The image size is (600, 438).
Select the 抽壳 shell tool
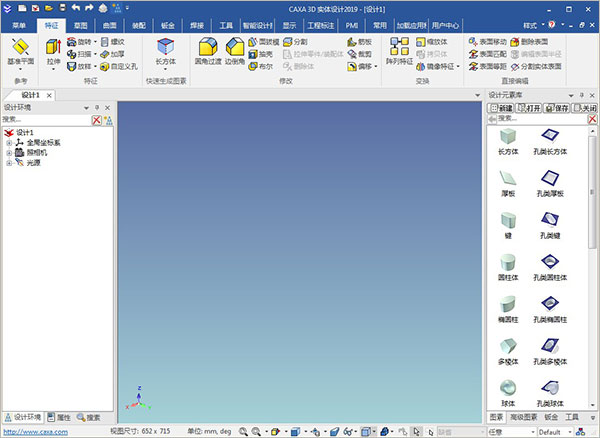(261, 54)
